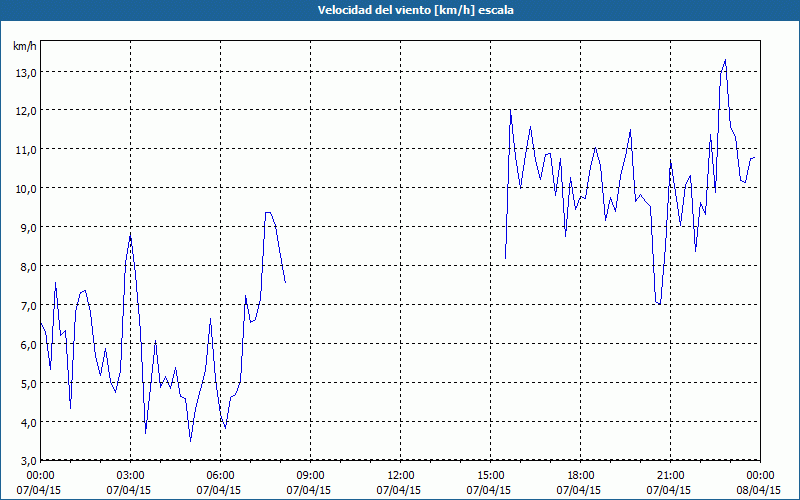Select the 12,0 y-axis value

(x=26, y=111)
